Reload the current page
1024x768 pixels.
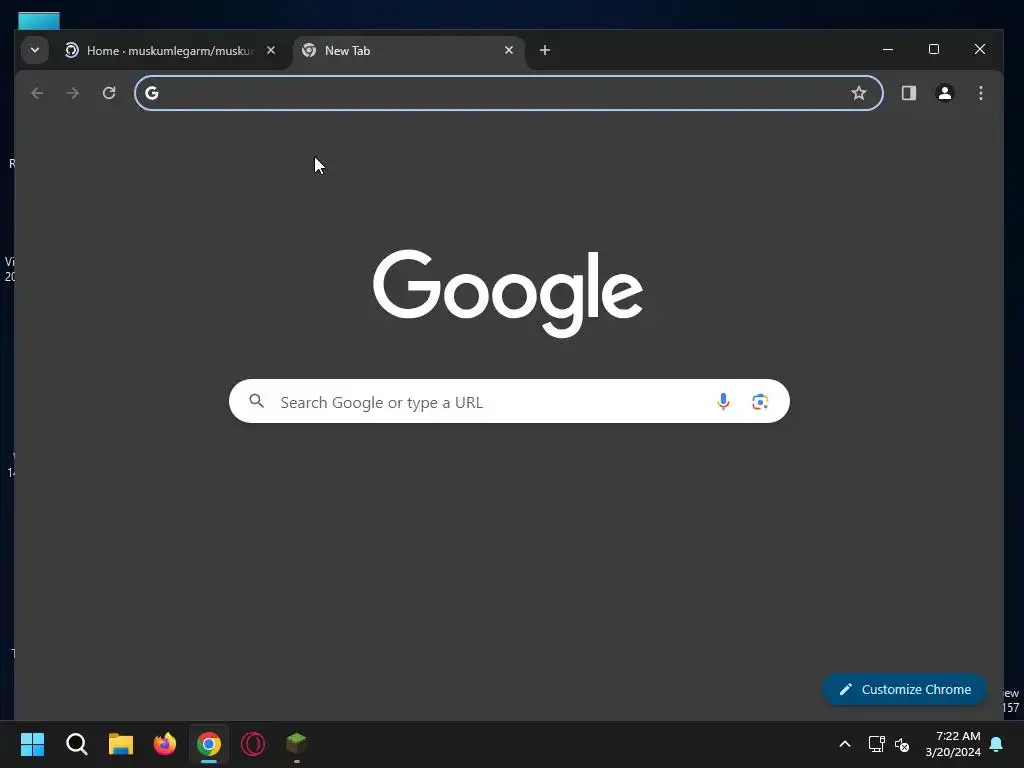pyautogui.click(x=109, y=93)
